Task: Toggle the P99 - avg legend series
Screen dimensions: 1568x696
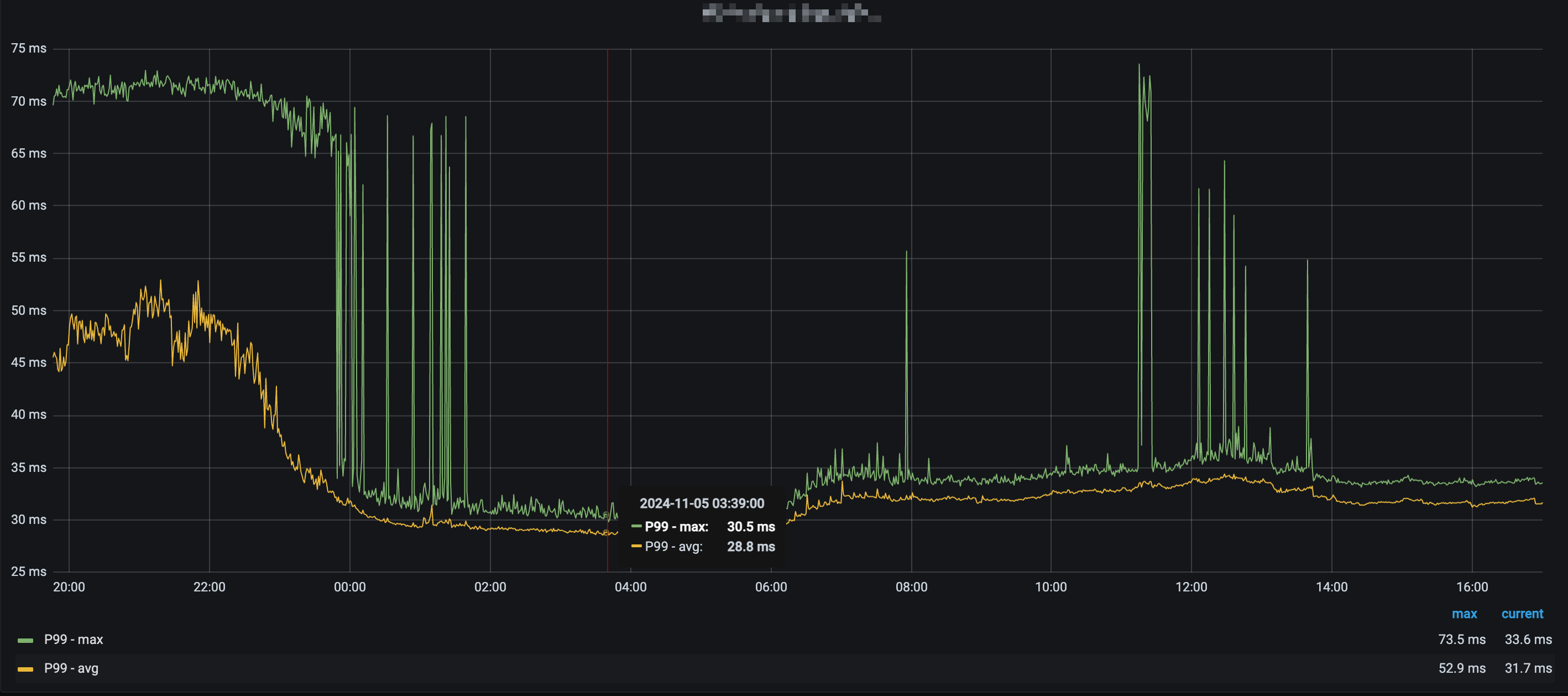Action: pos(71,668)
